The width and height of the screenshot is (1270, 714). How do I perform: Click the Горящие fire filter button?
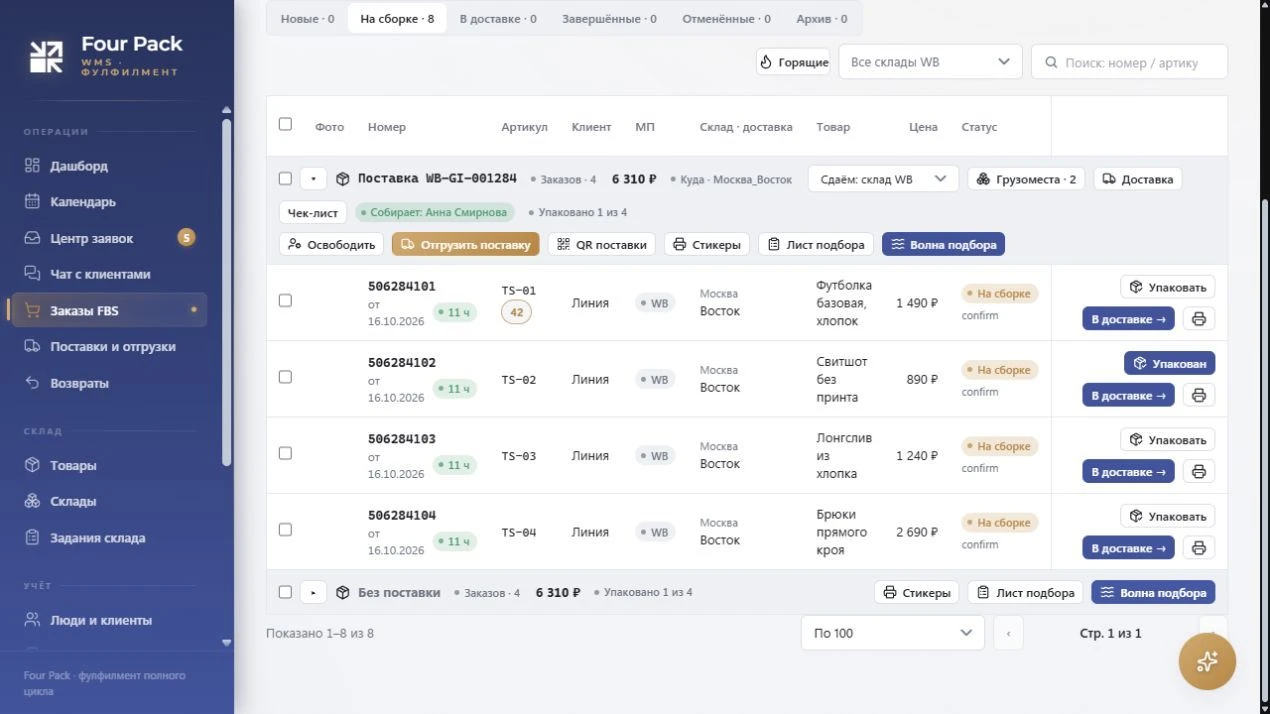[793, 62]
